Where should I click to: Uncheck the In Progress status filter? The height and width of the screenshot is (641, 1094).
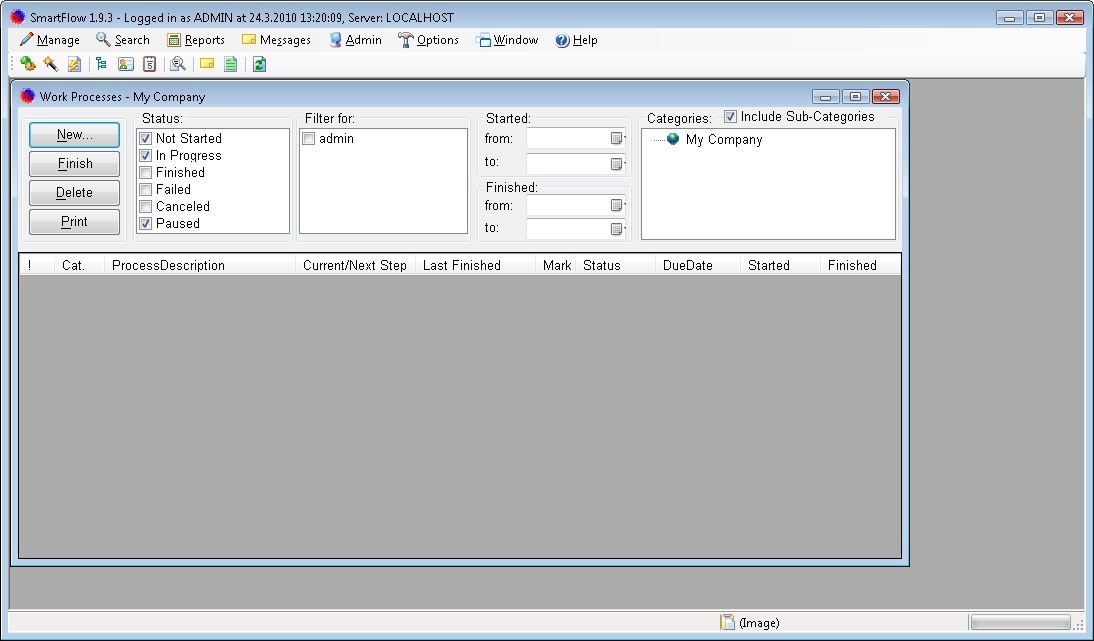(x=146, y=155)
